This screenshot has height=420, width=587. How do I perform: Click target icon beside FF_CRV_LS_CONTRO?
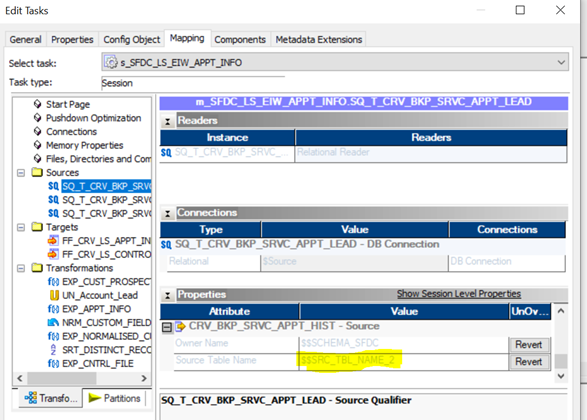pos(53,255)
